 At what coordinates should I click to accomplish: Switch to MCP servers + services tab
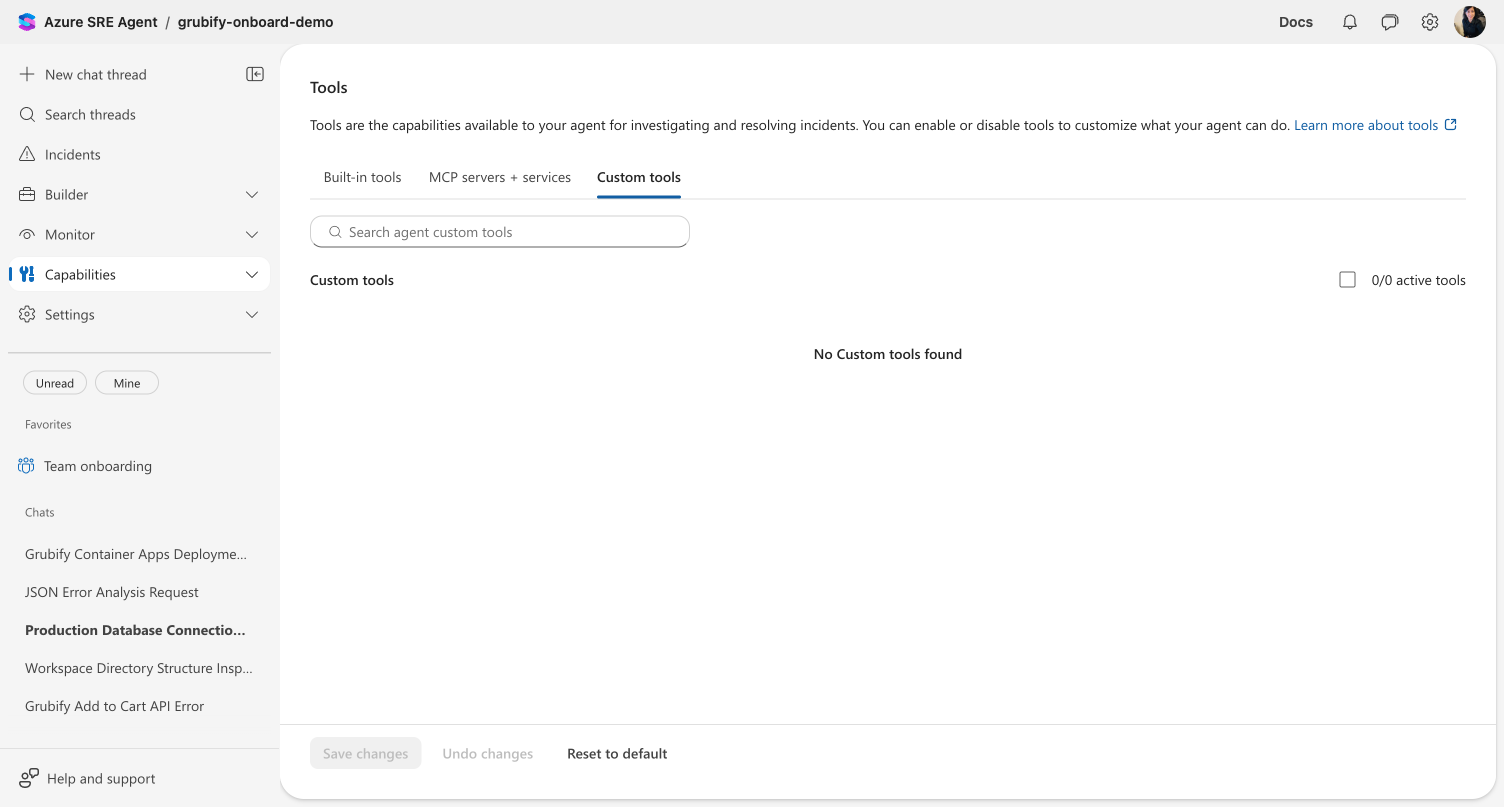[x=500, y=177]
